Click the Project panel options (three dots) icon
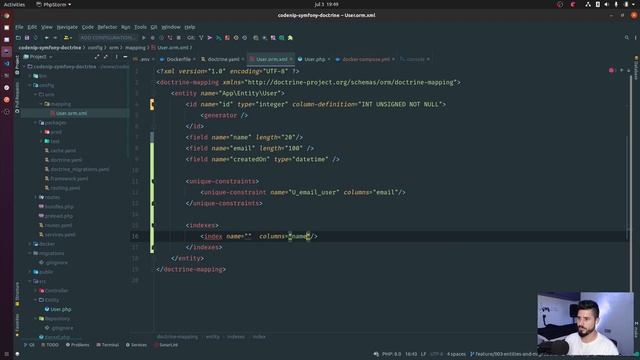This screenshot has width=640, height=360. [116, 57]
